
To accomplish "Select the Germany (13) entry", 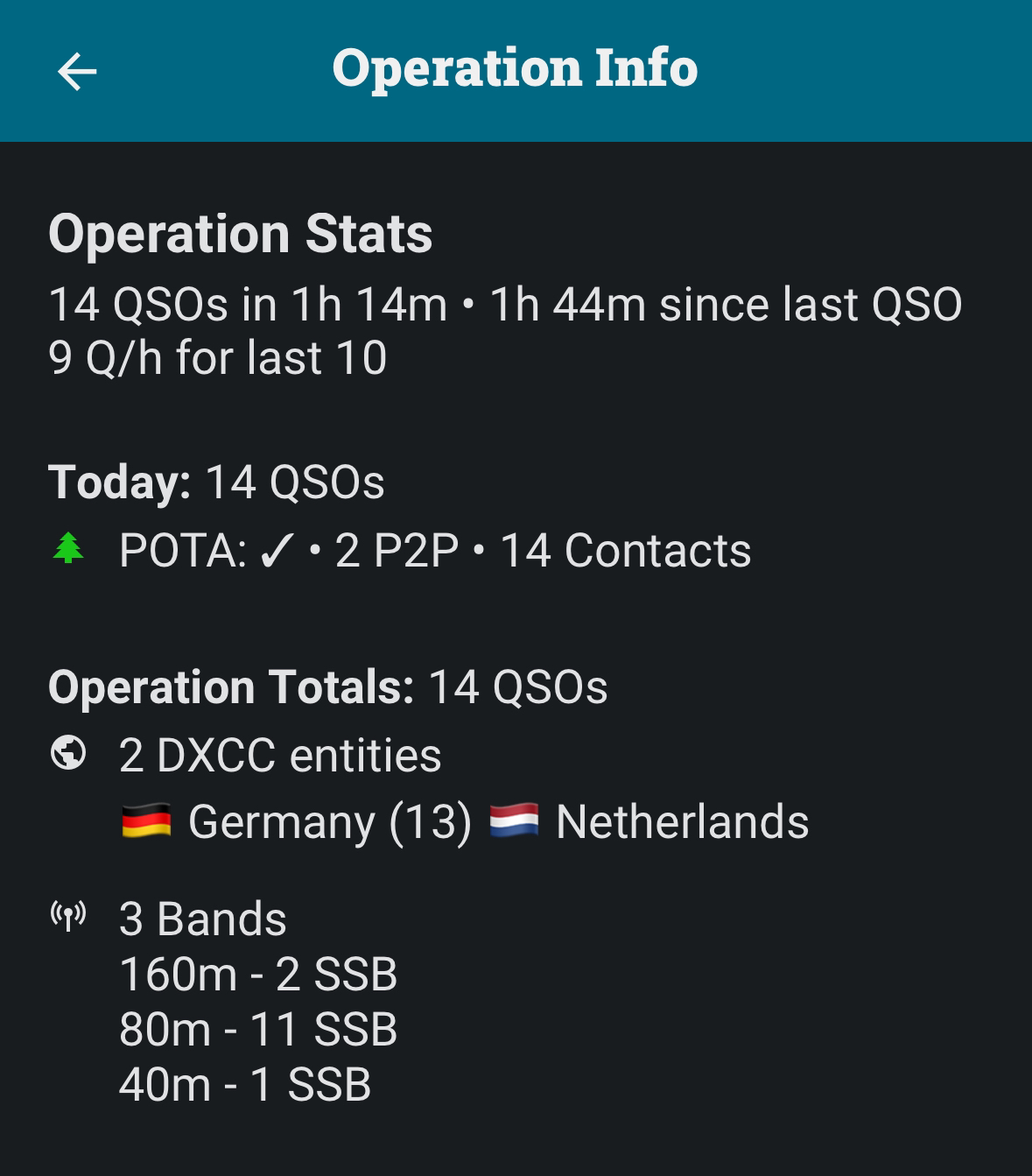I will [x=329, y=822].
